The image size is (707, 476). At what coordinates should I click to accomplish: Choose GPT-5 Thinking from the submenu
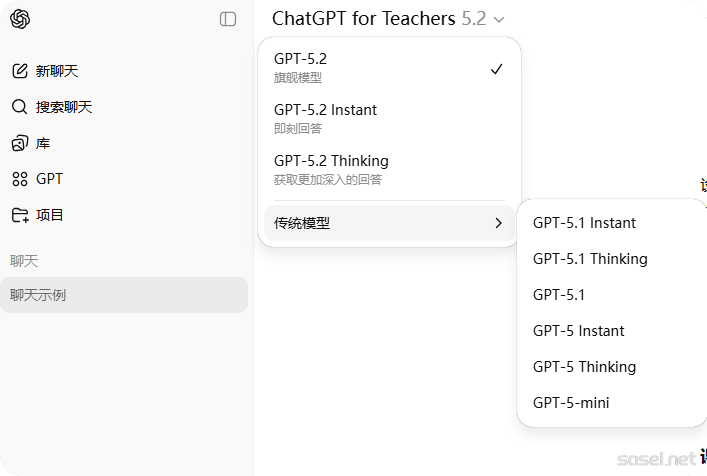pyautogui.click(x=584, y=367)
